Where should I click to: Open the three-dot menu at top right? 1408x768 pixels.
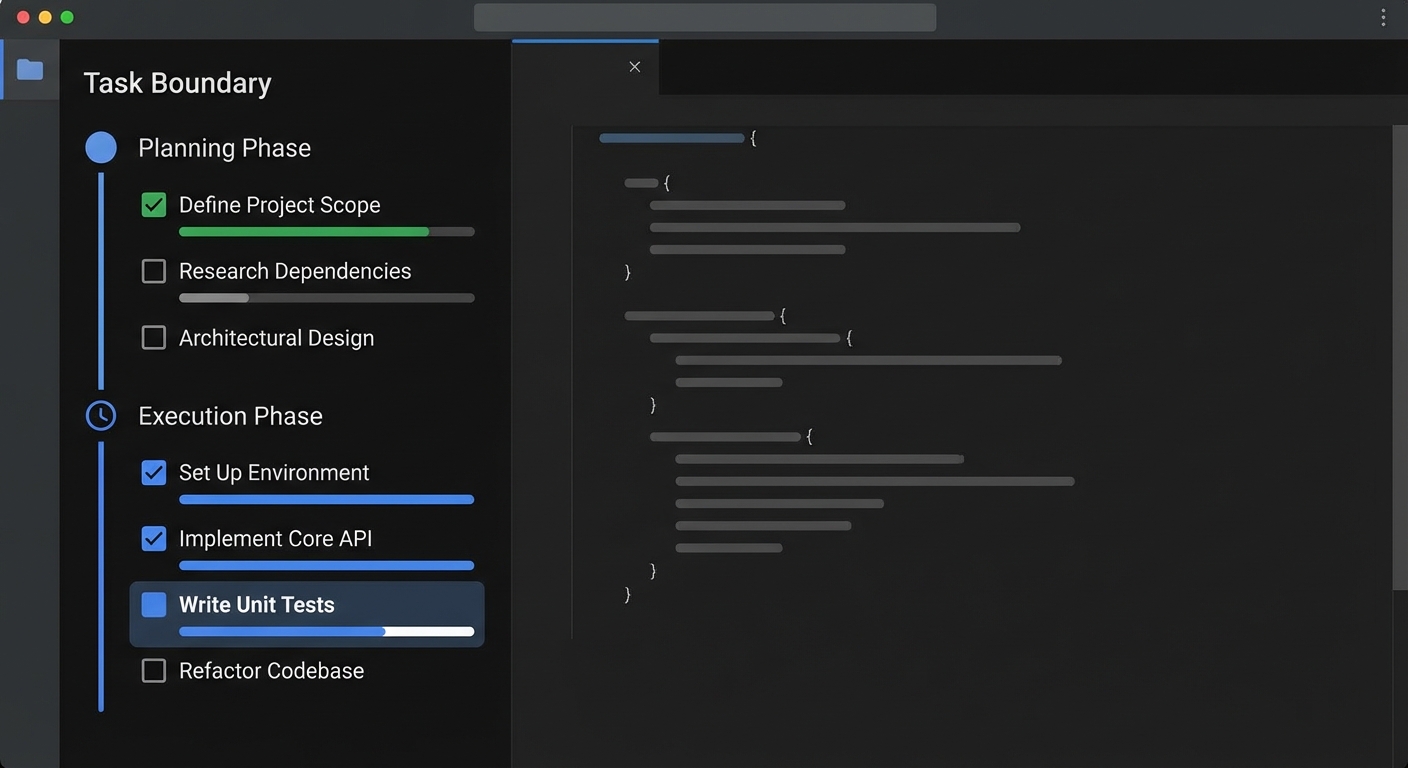click(x=1384, y=18)
